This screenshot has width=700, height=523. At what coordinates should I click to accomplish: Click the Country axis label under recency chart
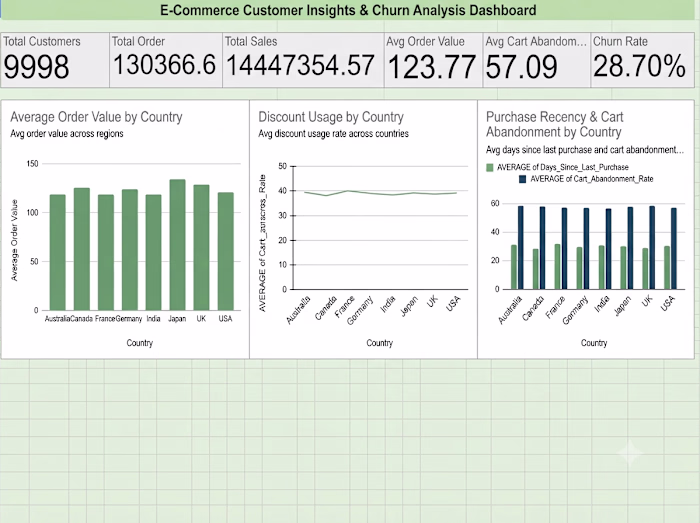coord(594,343)
